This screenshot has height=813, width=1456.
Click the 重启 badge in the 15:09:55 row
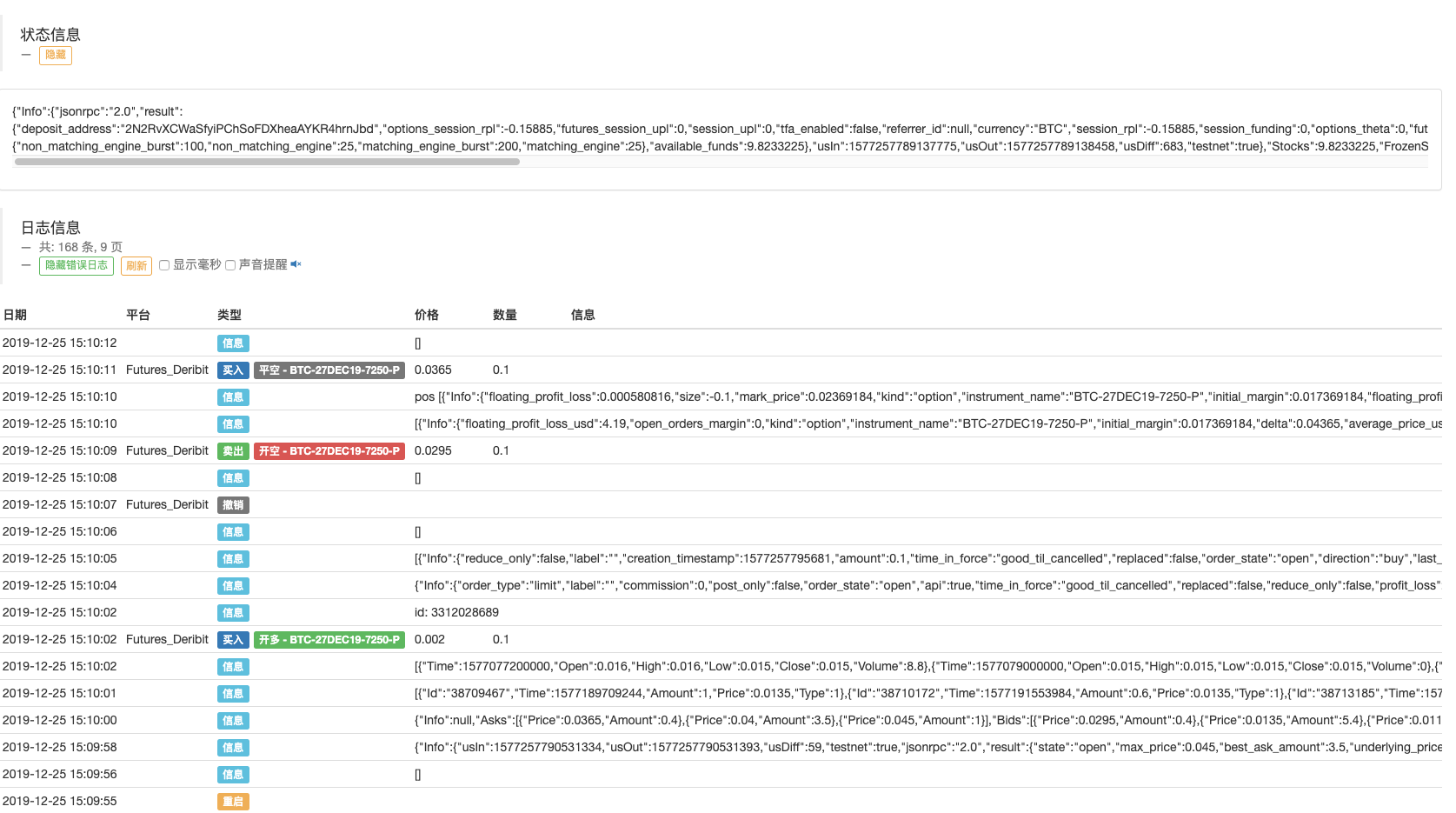point(233,802)
